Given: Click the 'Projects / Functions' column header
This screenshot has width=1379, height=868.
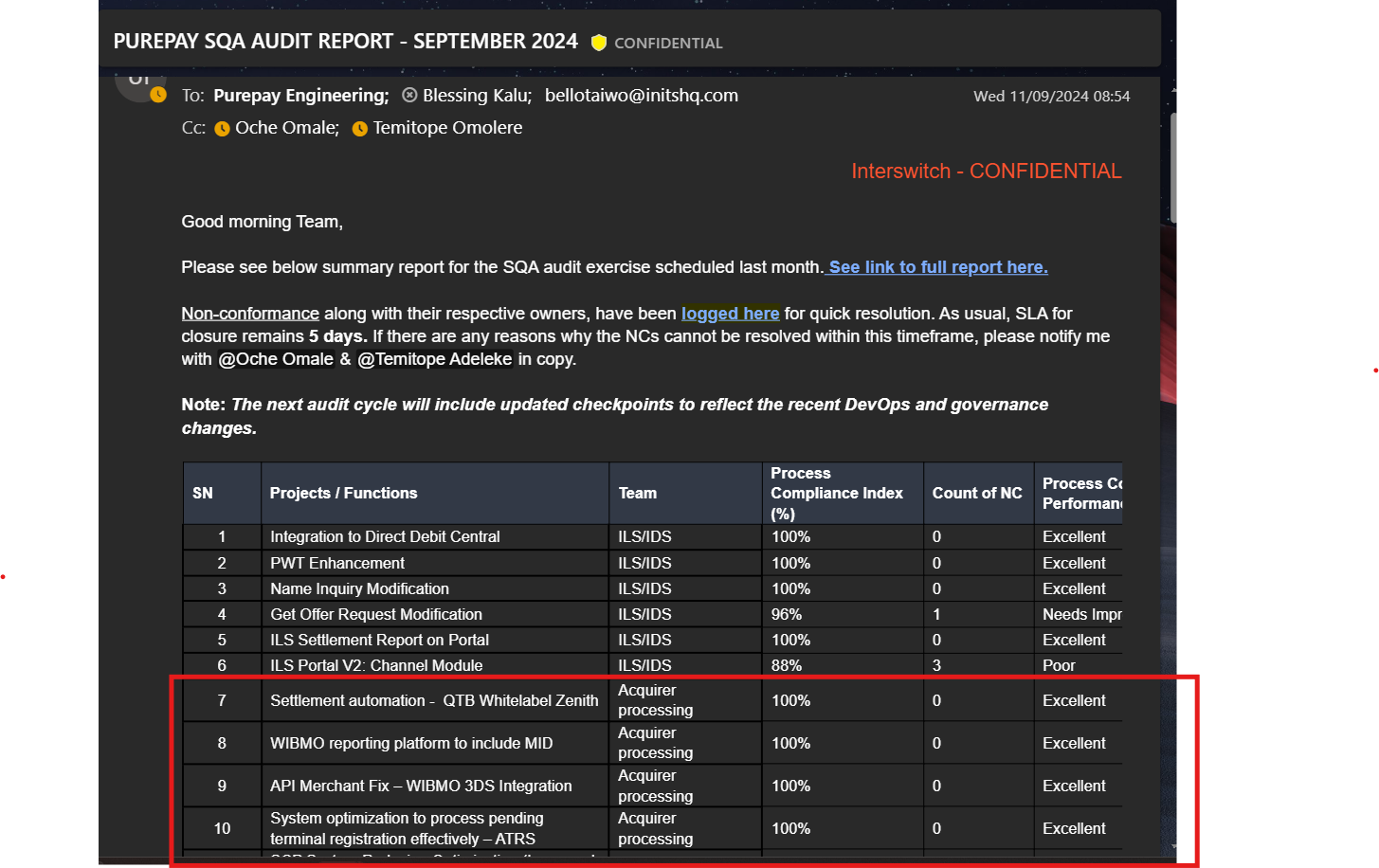Looking at the screenshot, I should tap(343, 493).
